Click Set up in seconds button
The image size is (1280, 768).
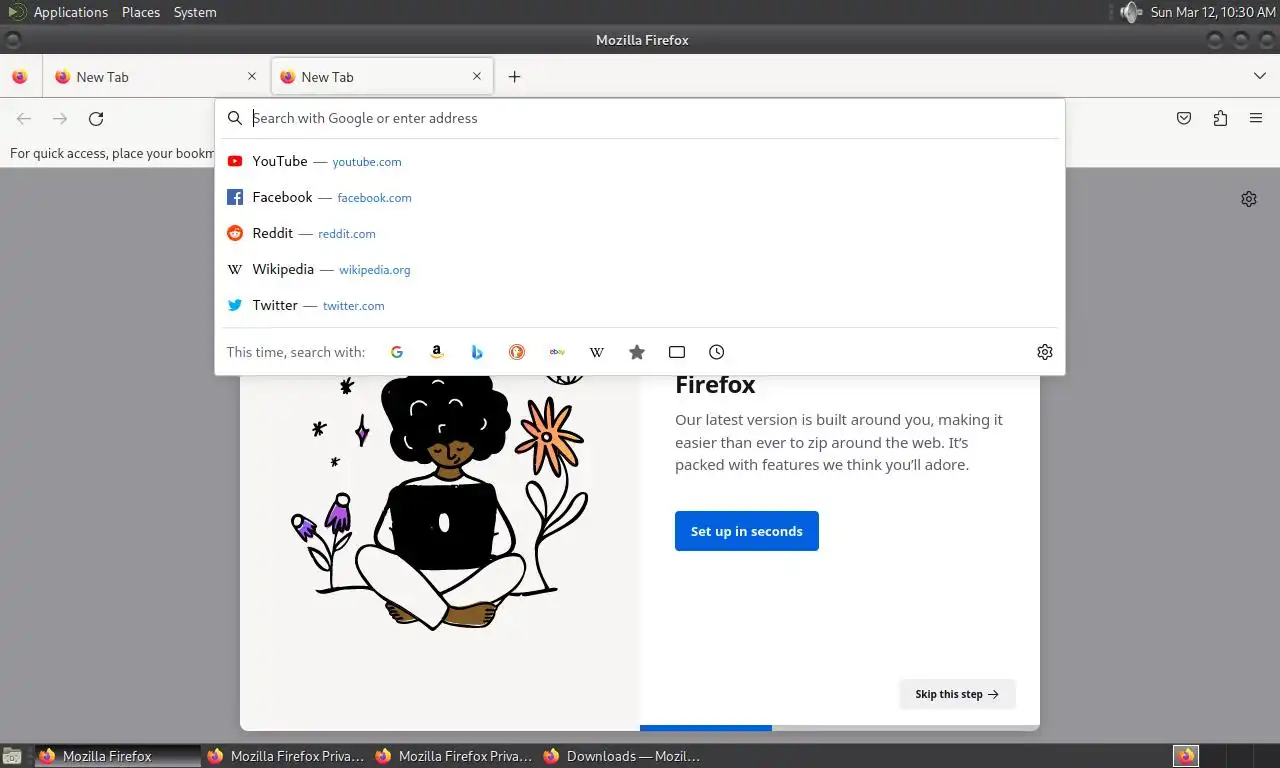pyautogui.click(x=747, y=531)
